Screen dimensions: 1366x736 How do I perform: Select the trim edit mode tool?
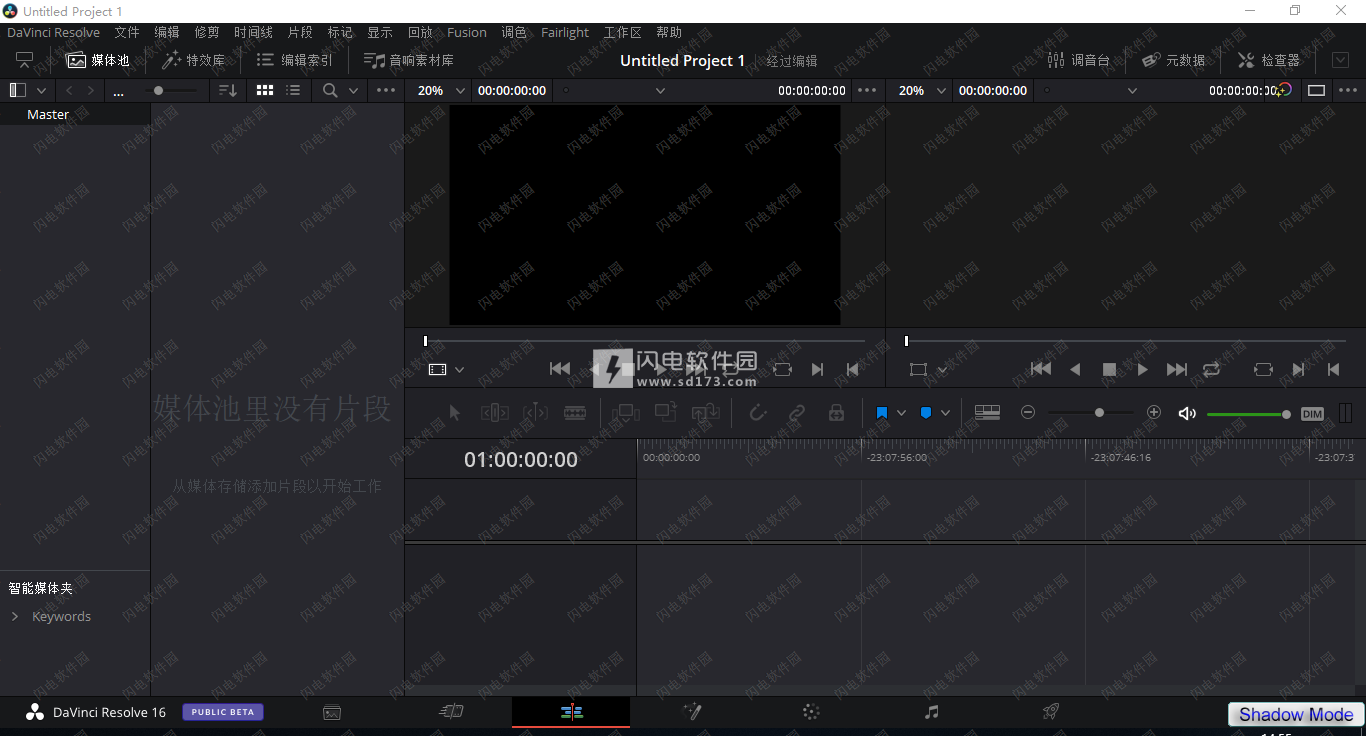tap(495, 412)
